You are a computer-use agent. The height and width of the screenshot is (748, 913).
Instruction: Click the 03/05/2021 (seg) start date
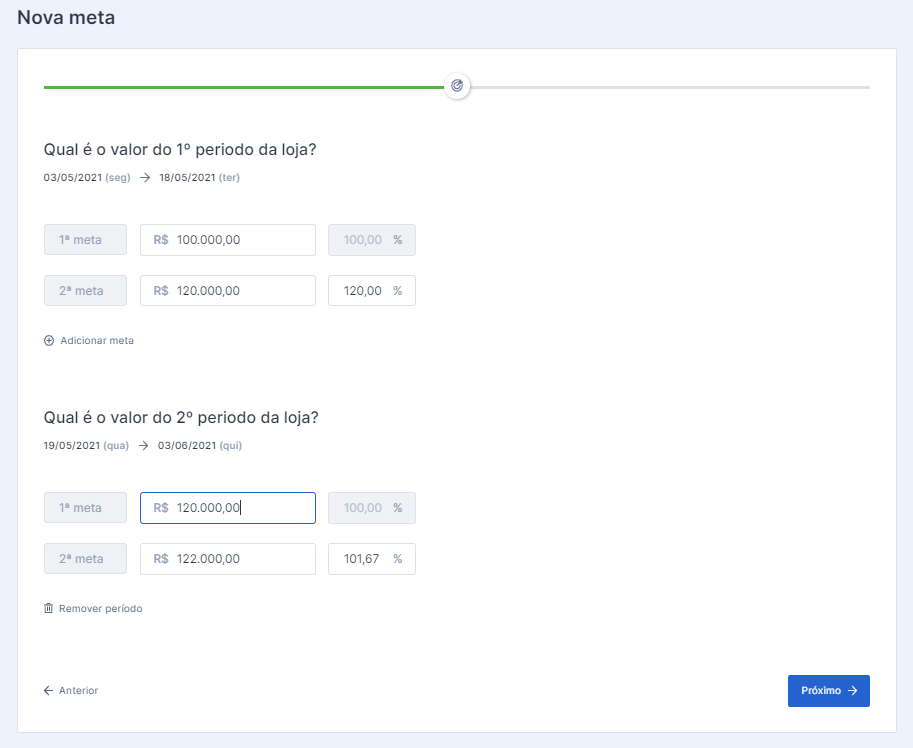click(77, 177)
